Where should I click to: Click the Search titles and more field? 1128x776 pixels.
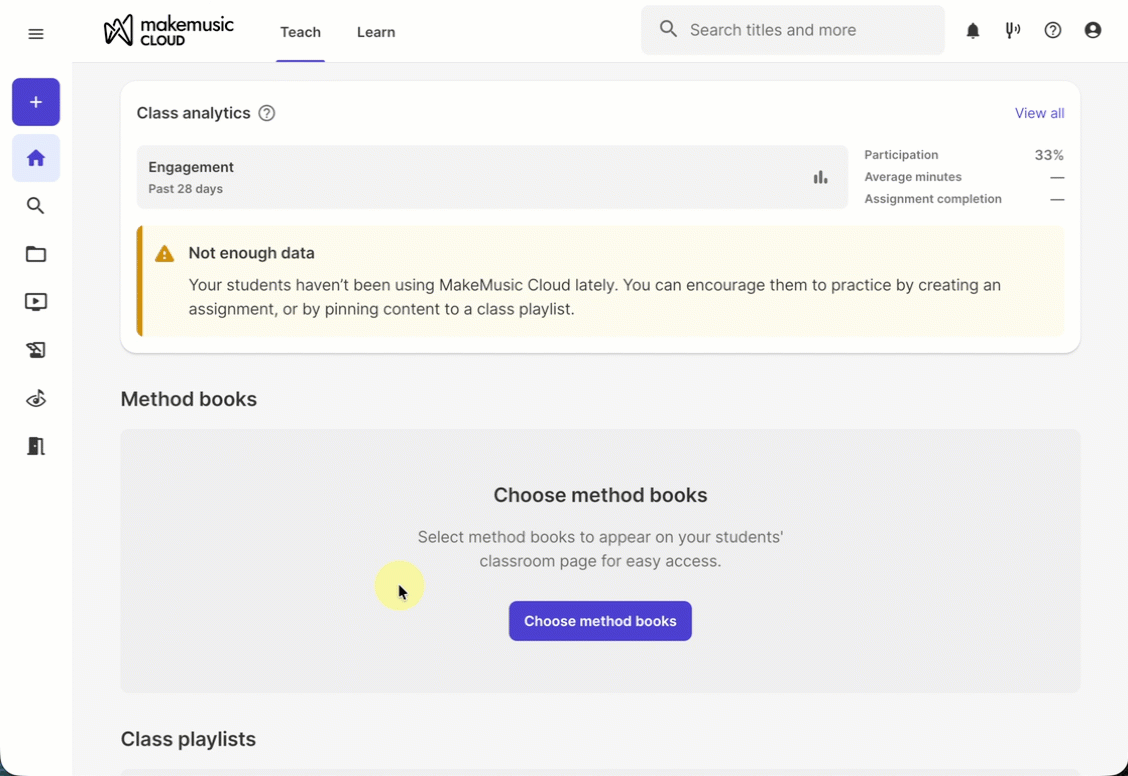(x=793, y=30)
